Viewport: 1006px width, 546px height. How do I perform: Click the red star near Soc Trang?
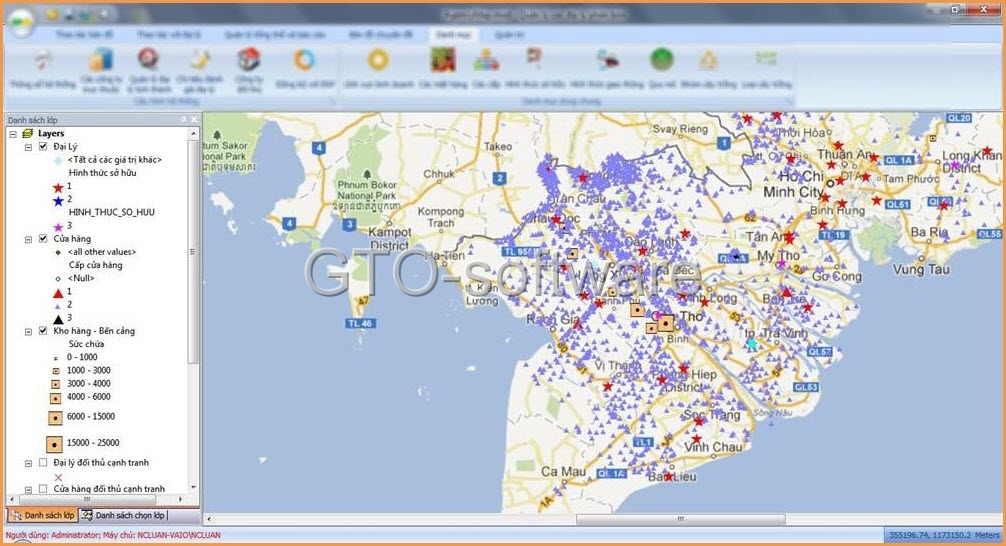699,421
